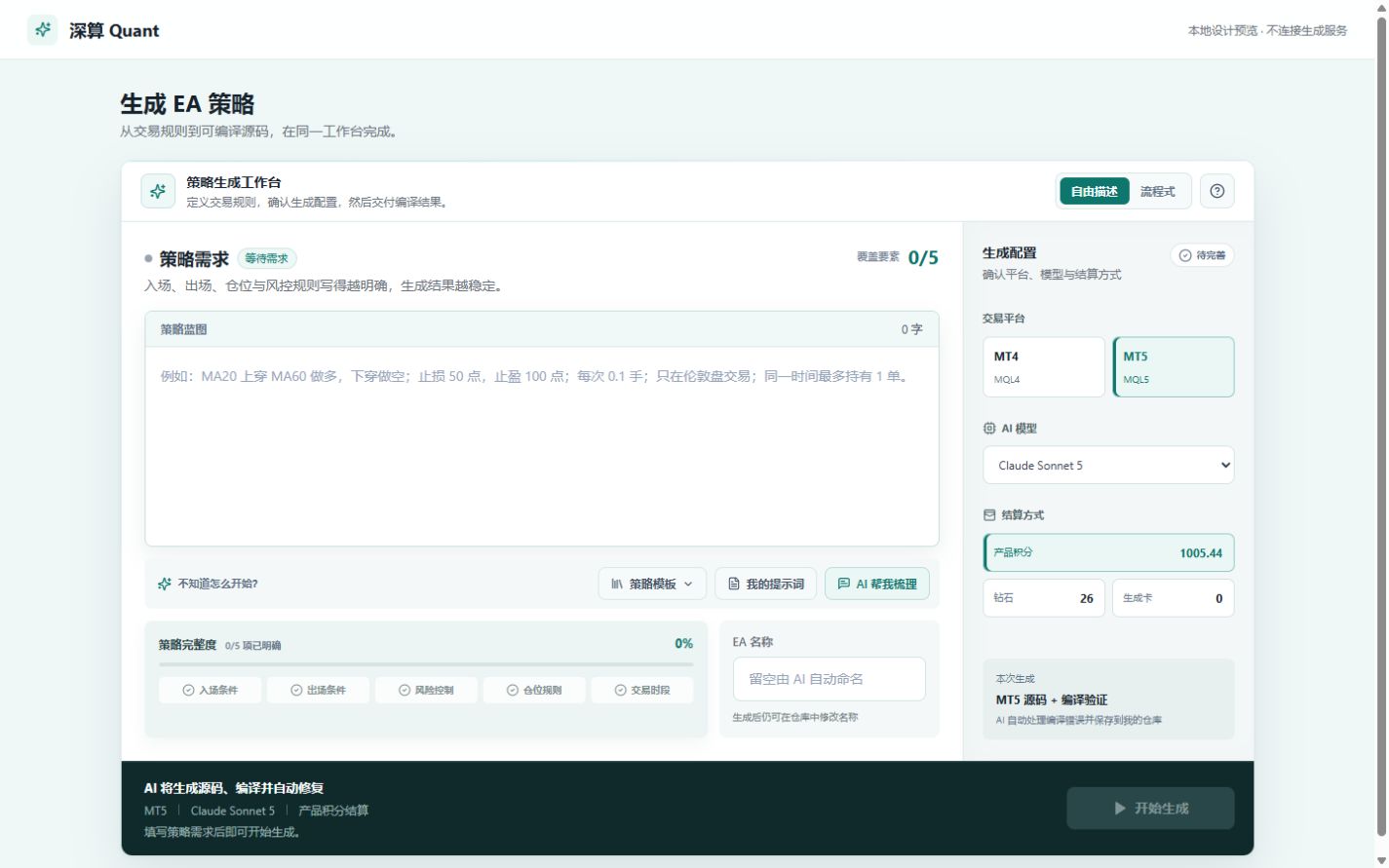Click the workbench sparkle icon beside 策略生成工作台
The image size is (1389, 868).
tap(158, 192)
